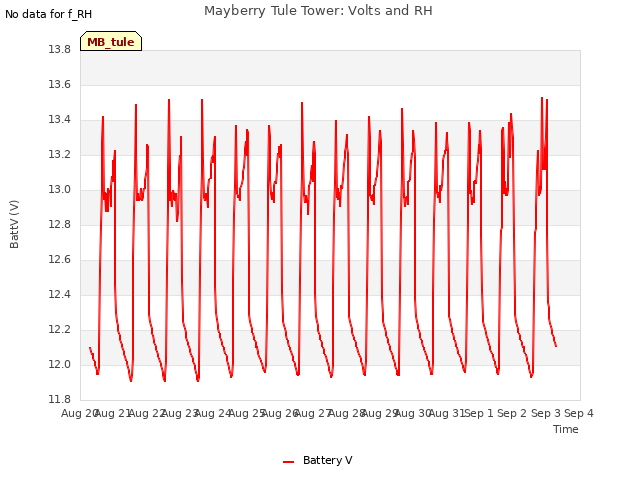Click the 12.4 y-axis tick label
The width and height of the screenshot is (640, 480).
[x=60, y=294]
